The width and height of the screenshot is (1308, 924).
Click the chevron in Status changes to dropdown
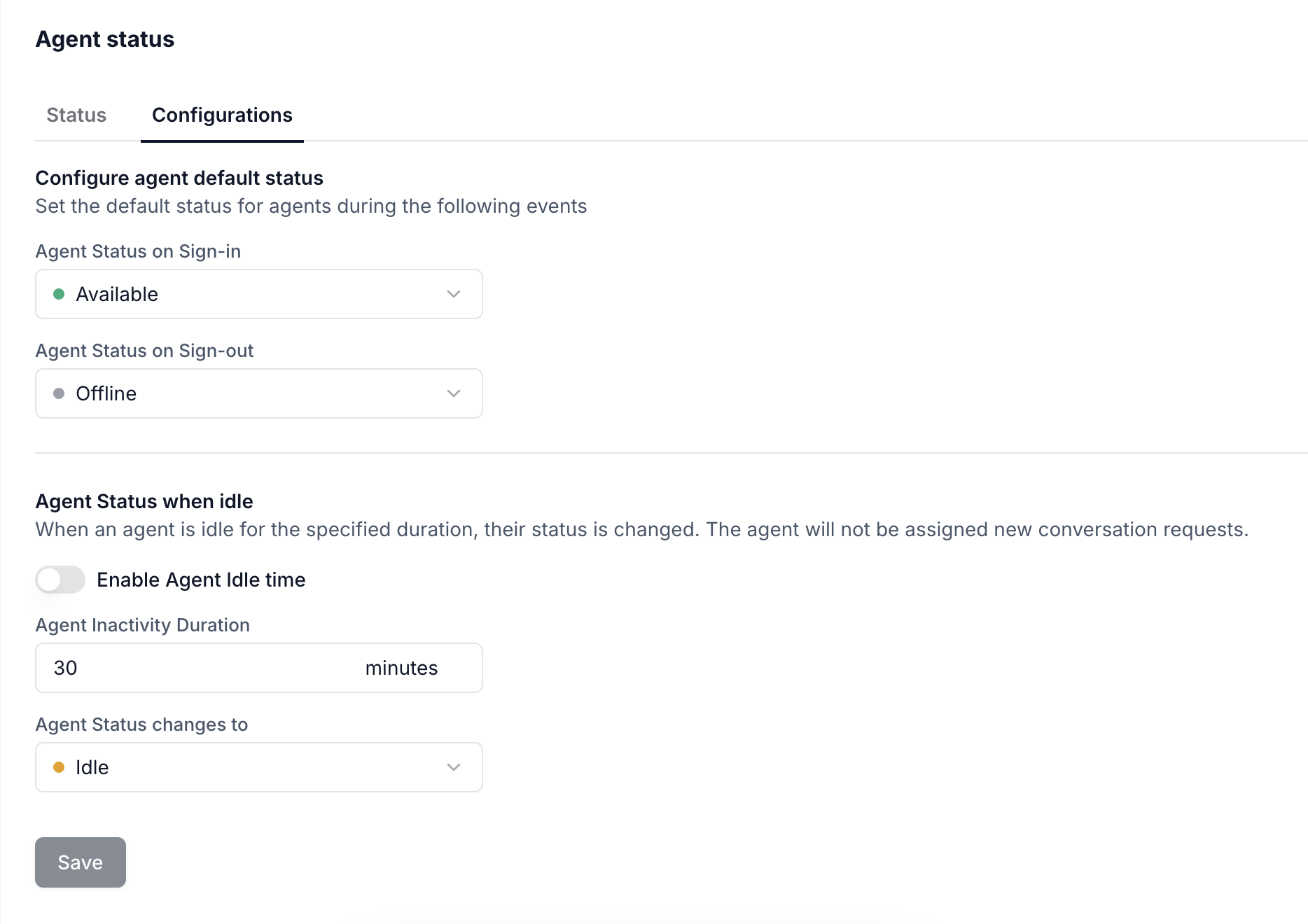(x=454, y=767)
